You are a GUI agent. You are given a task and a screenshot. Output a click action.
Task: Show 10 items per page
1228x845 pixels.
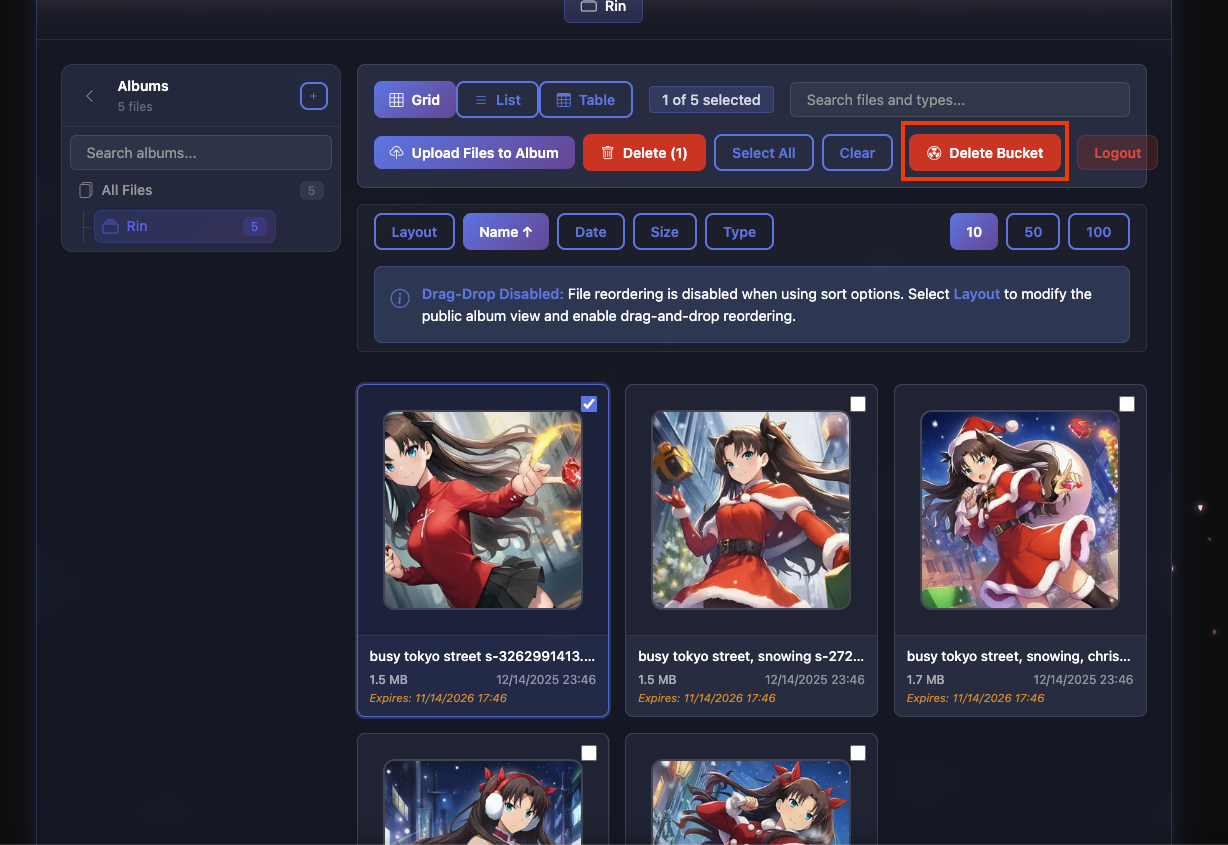(974, 232)
